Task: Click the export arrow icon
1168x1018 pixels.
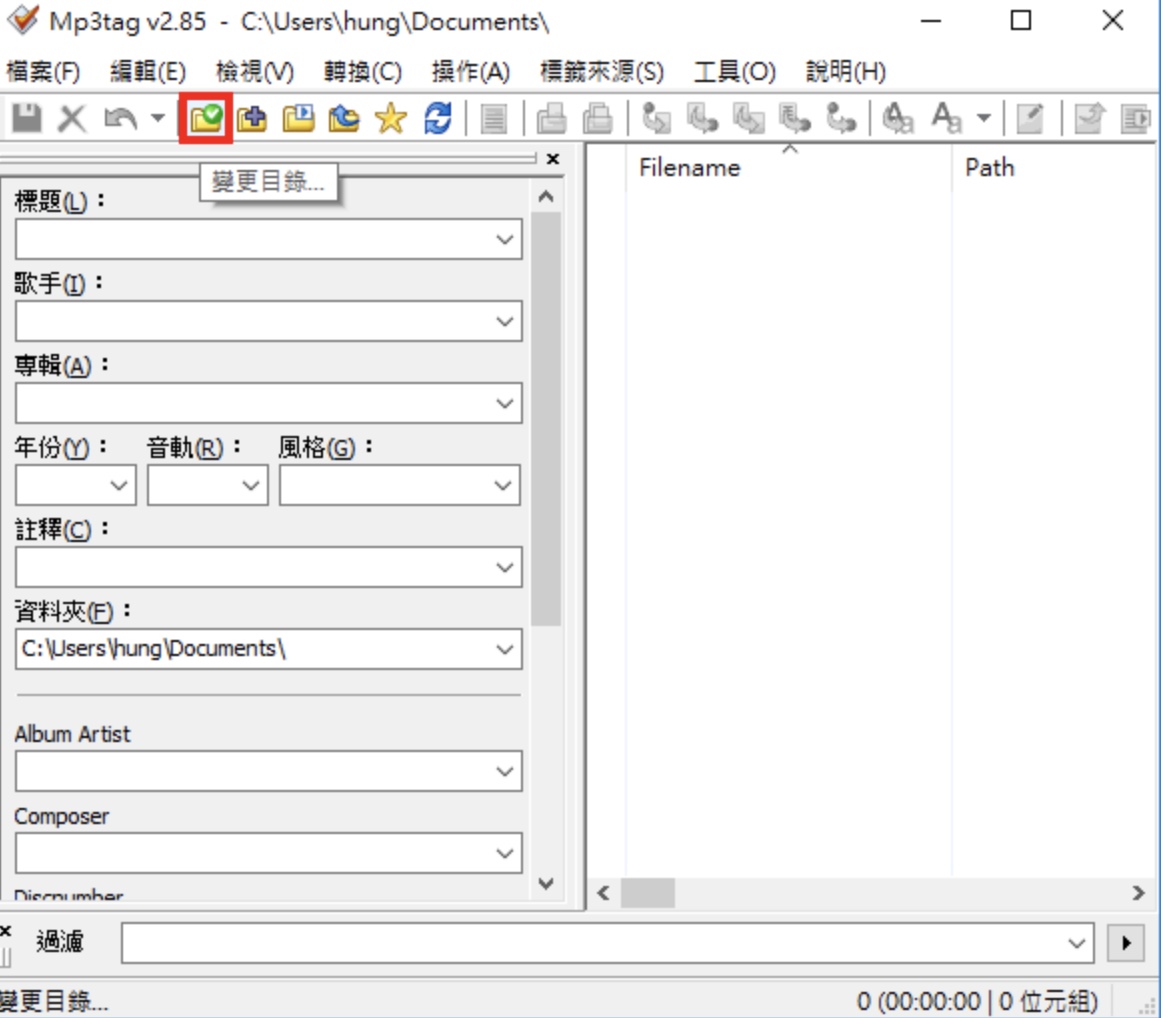Action: click(x=1090, y=118)
